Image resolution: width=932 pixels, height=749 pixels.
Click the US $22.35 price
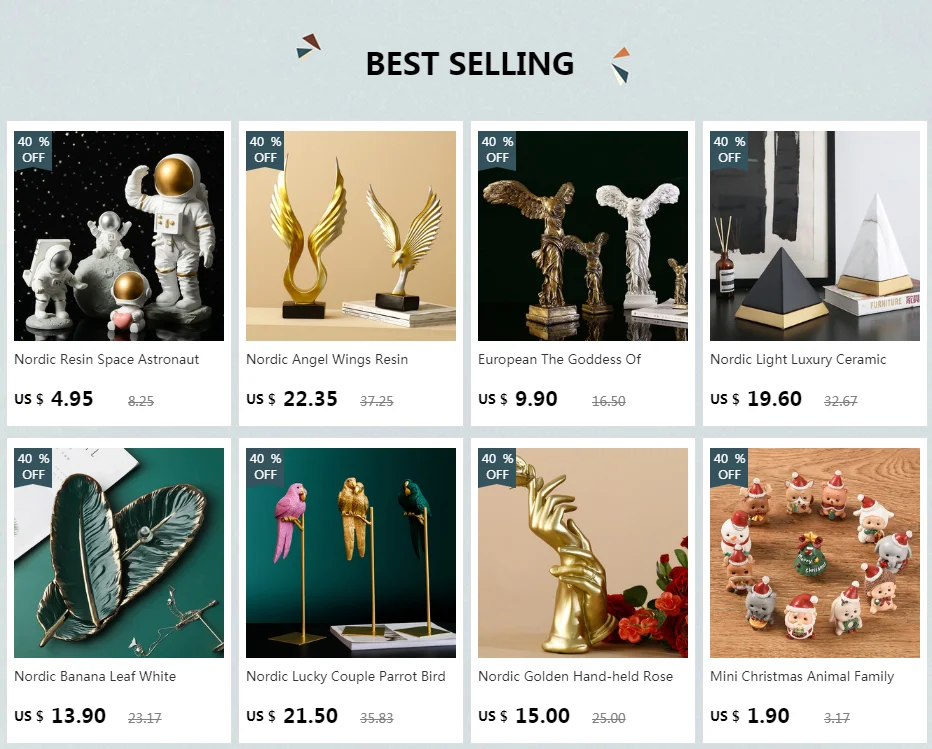pos(292,399)
